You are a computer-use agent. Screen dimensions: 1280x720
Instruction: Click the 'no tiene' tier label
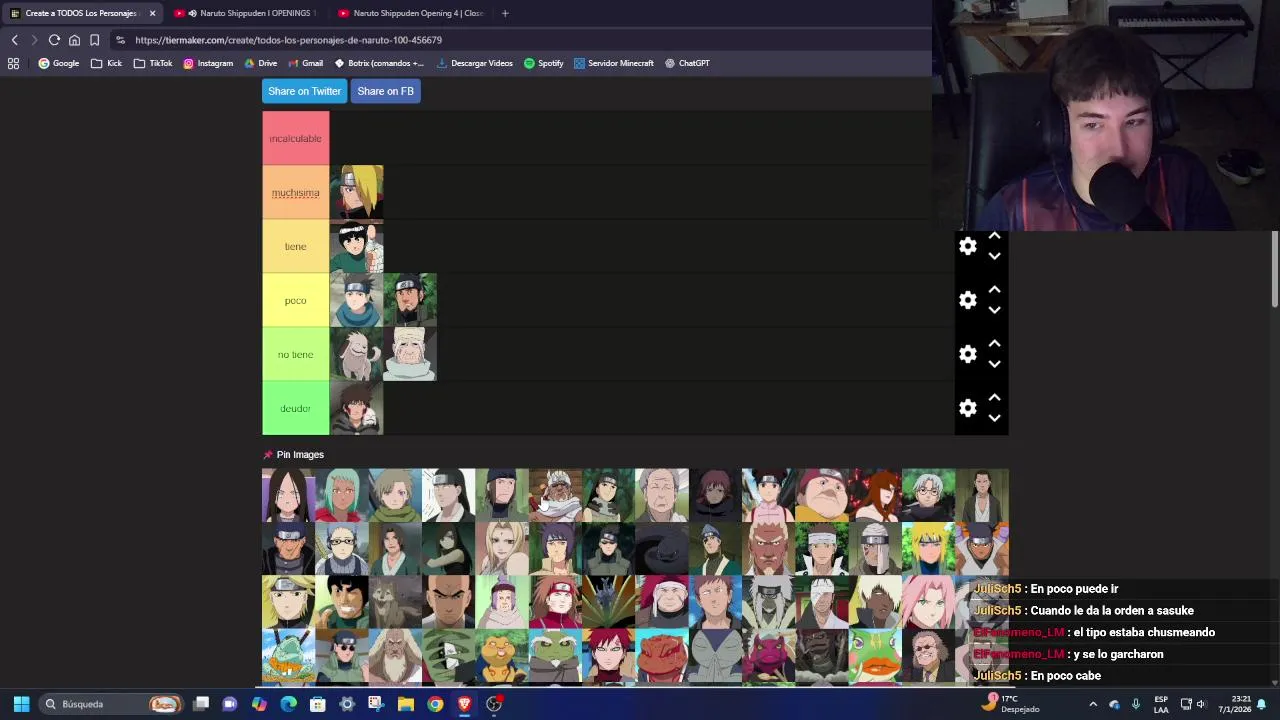coord(295,354)
